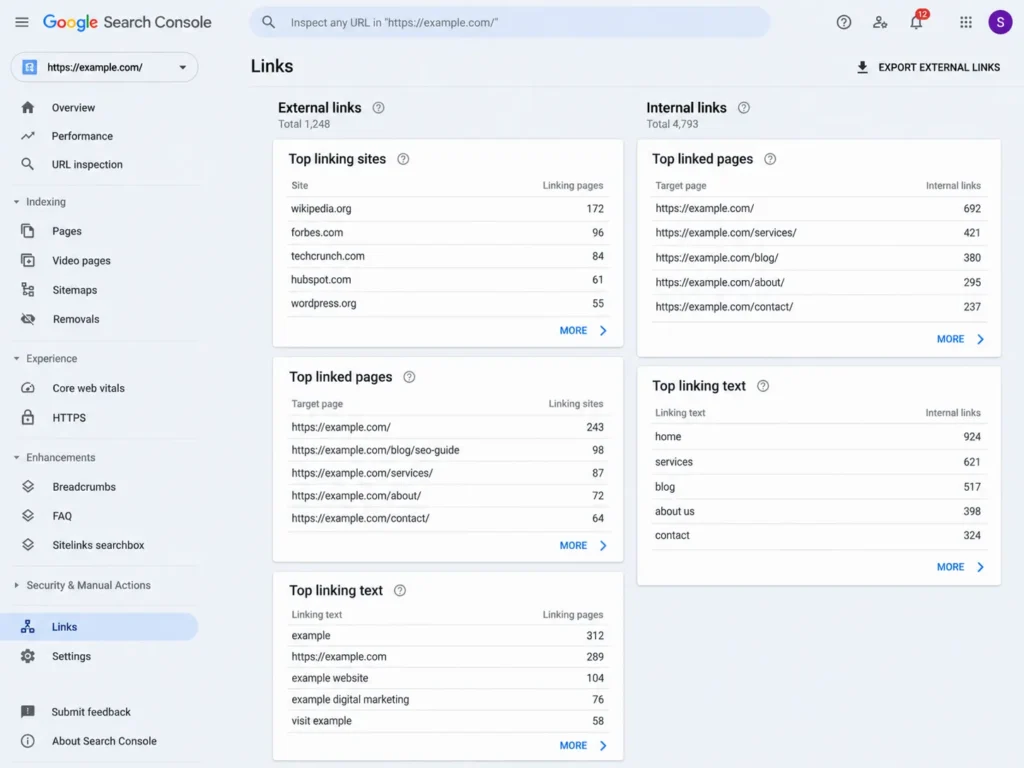Open Core web vitals report
The image size is (1024, 768).
(88, 388)
